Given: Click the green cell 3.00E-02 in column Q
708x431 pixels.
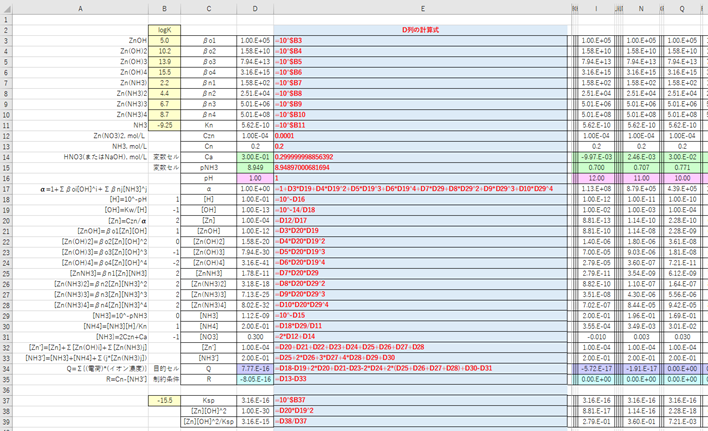Looking at the screenshot, I should click(x=682, y=157).
